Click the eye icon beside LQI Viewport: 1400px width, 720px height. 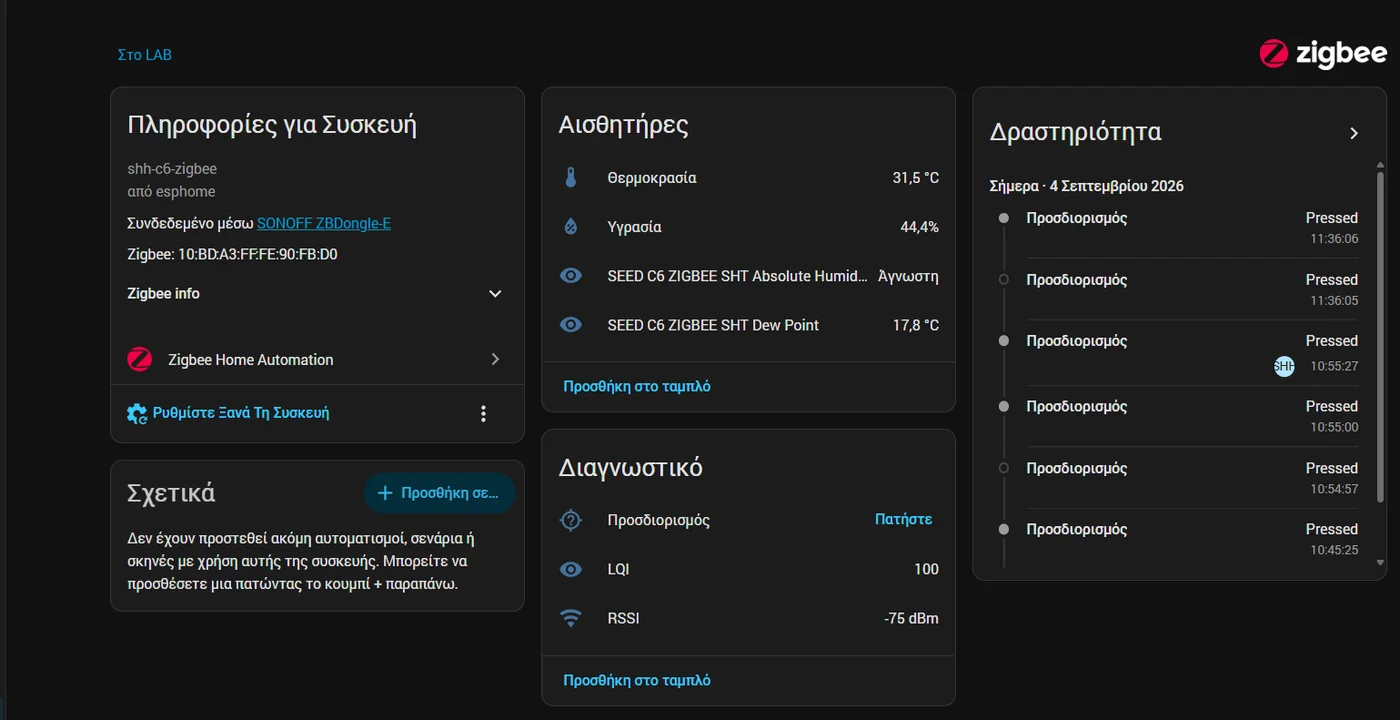pyautogui.click(x=571, y=569)
